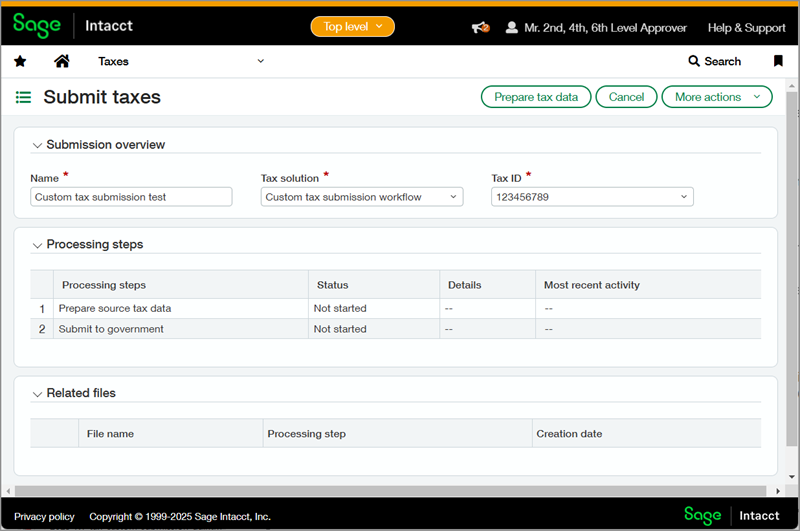Click the user profile icon
Viewport: 800px width, 531px height.
(x=512, y=27)
